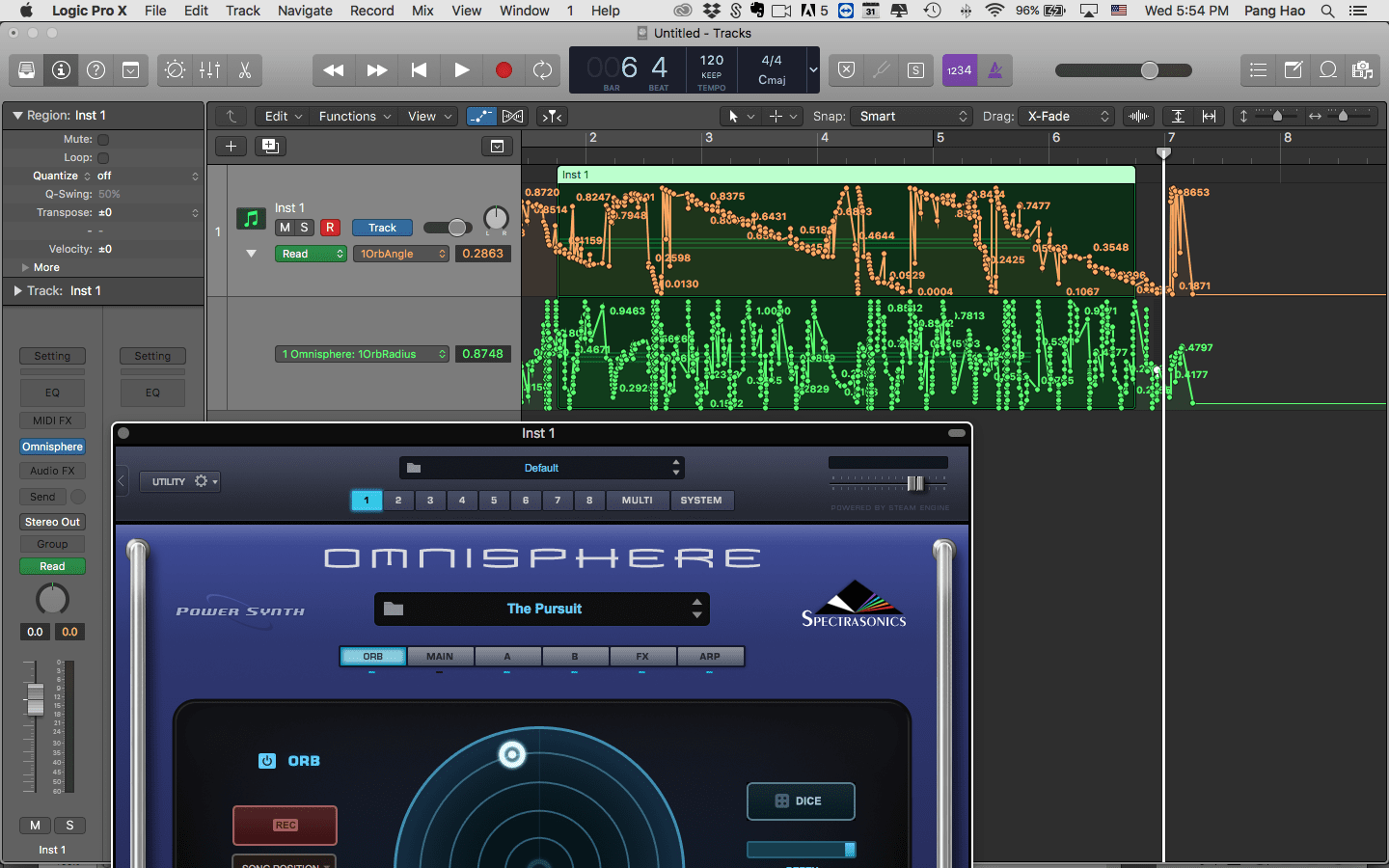Click the horizontal auto zoom button
The image size is (1389, 868).
pos(1209,117)
